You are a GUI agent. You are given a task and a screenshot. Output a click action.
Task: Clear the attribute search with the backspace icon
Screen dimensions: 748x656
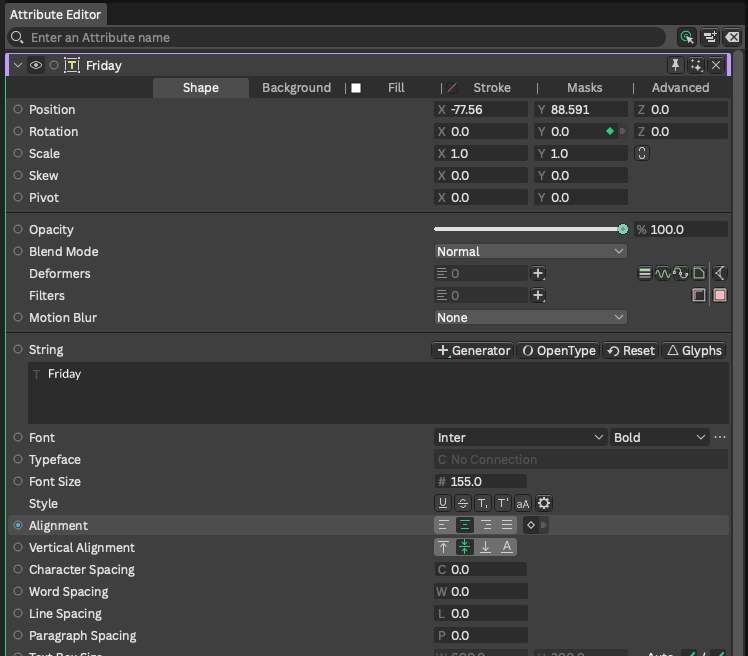732,37
